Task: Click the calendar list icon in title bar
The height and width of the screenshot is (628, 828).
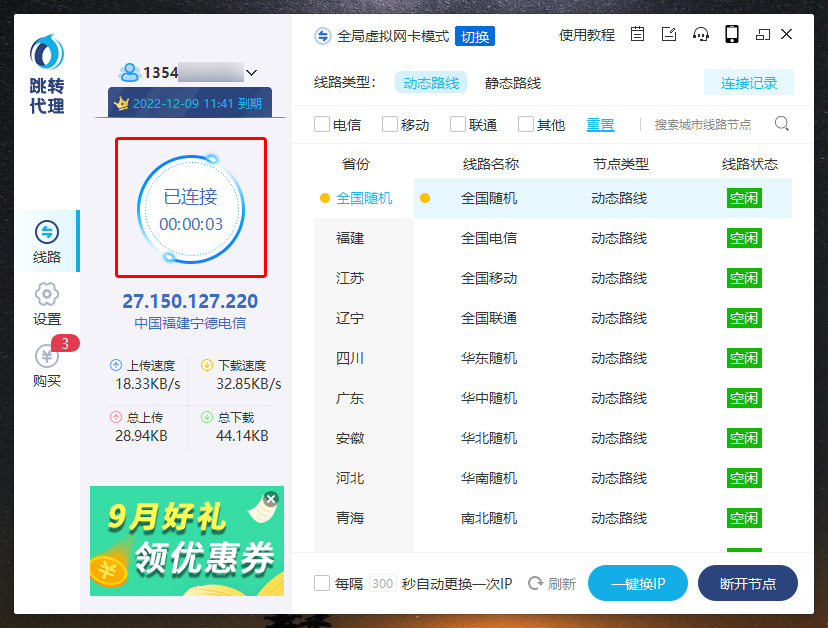Action: click(x=638, y=35)
